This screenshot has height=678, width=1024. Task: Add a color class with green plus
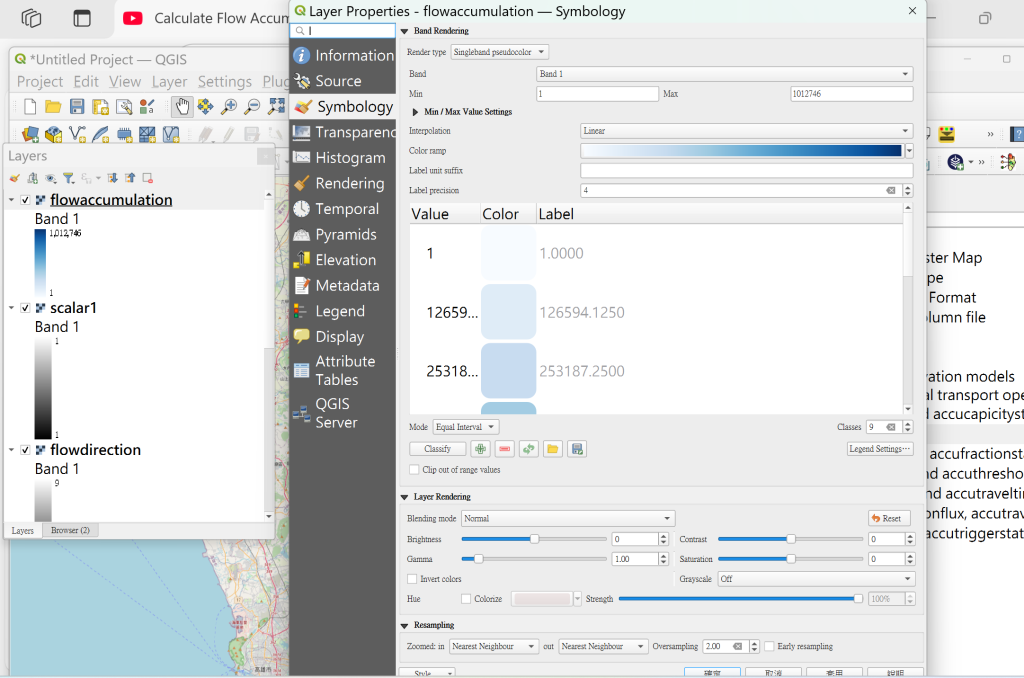(x=481, y=449)
